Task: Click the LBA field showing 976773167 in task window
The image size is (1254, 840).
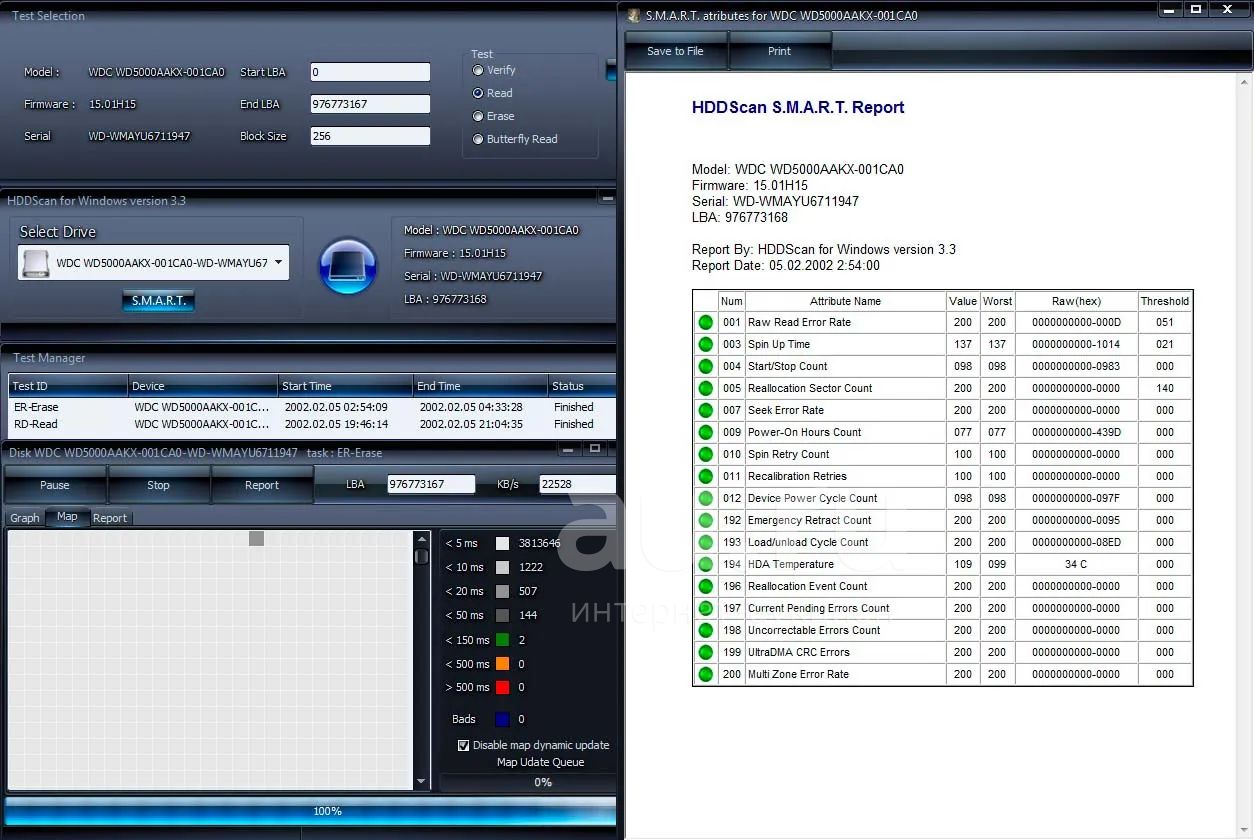Action: coord(431,484)
